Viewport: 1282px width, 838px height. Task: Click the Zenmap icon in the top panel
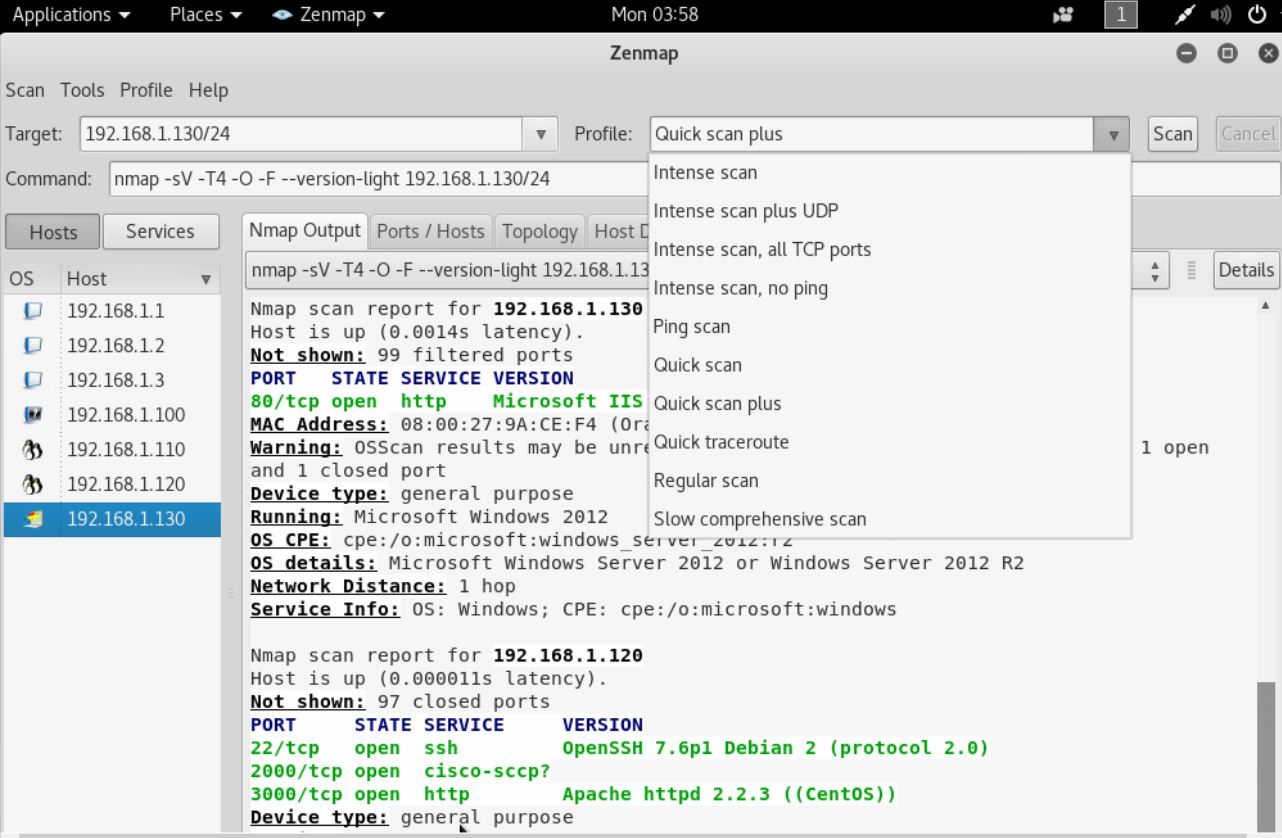[281, 14]
